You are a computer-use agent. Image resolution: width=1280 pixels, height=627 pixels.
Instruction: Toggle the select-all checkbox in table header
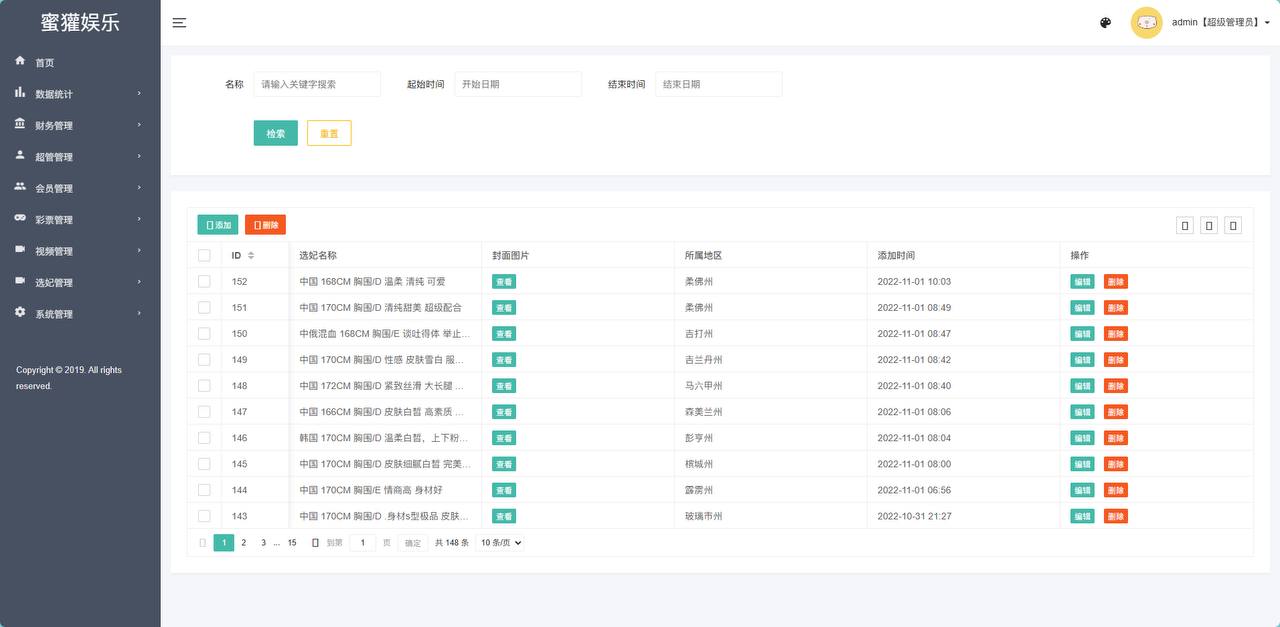(x=204, y=255)
